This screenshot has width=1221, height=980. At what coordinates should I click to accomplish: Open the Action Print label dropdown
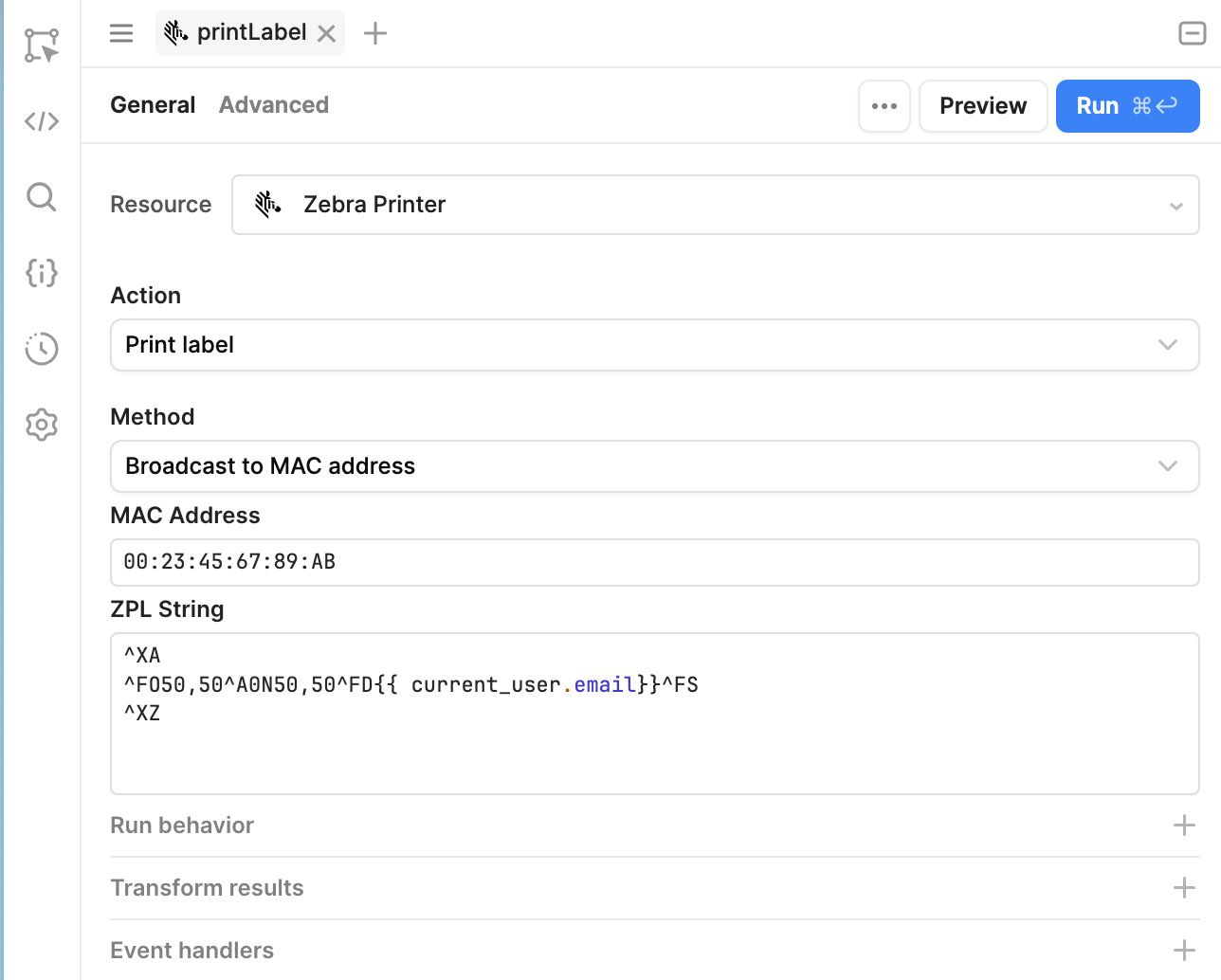click(655, 345)
